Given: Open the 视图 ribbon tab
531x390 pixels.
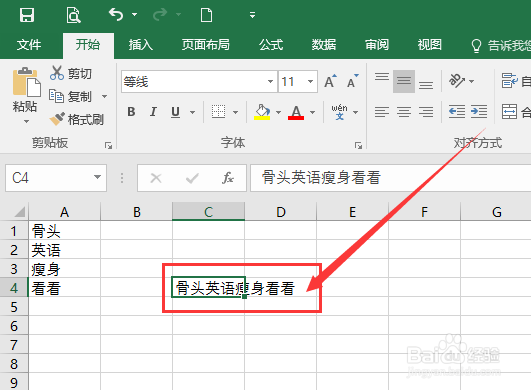Looking at the screenshot, I should [x=429, y=45].
